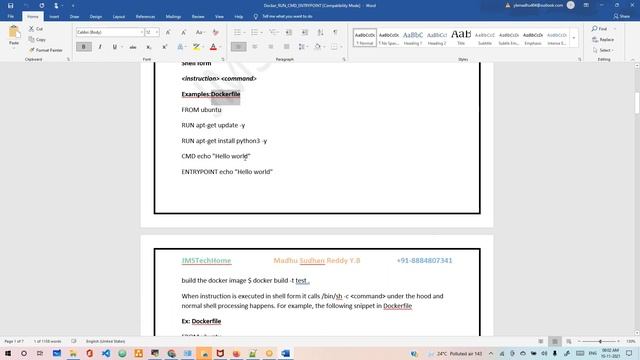Clear all formatting from the text

point(216,32)
